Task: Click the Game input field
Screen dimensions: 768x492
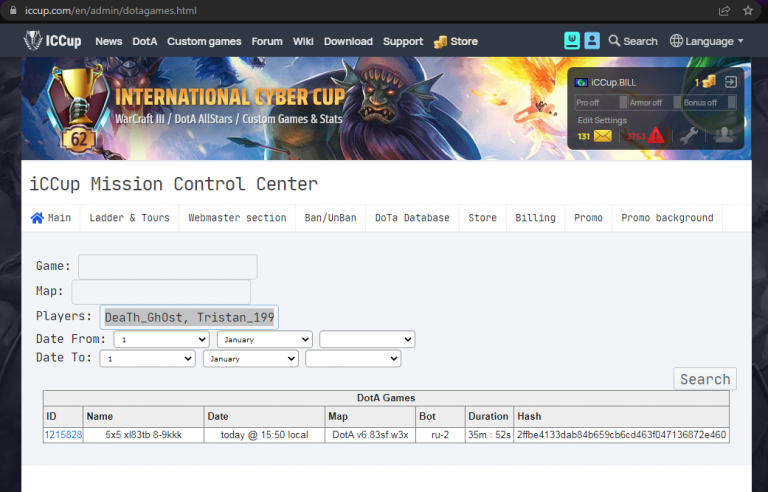Action: pyautogui.click(x=168, y=267)
